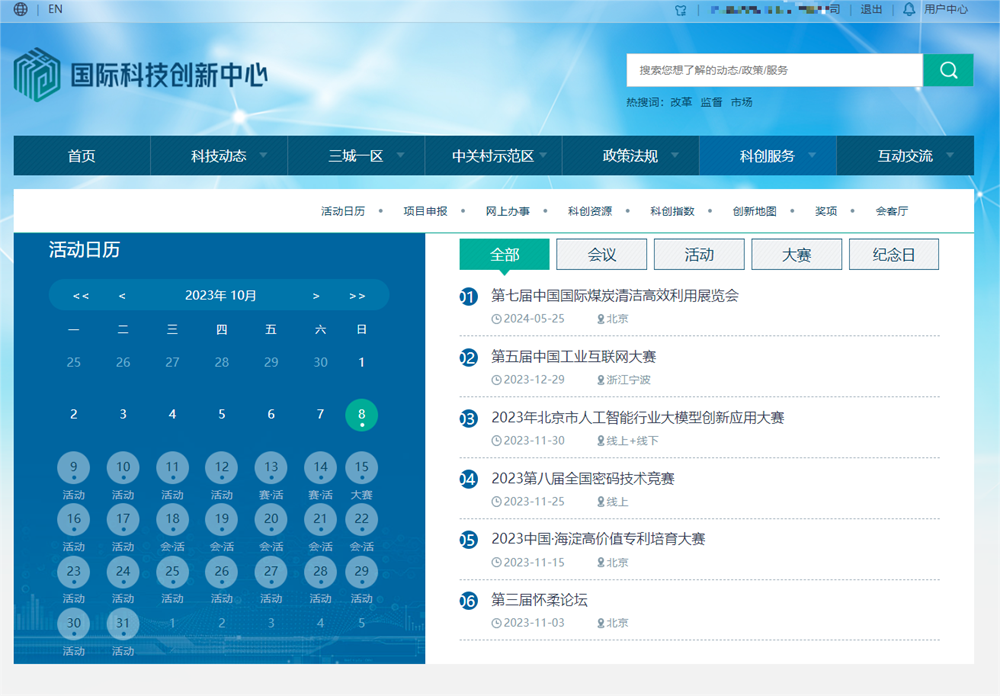Open the 首页 menu item

point(80,156)
